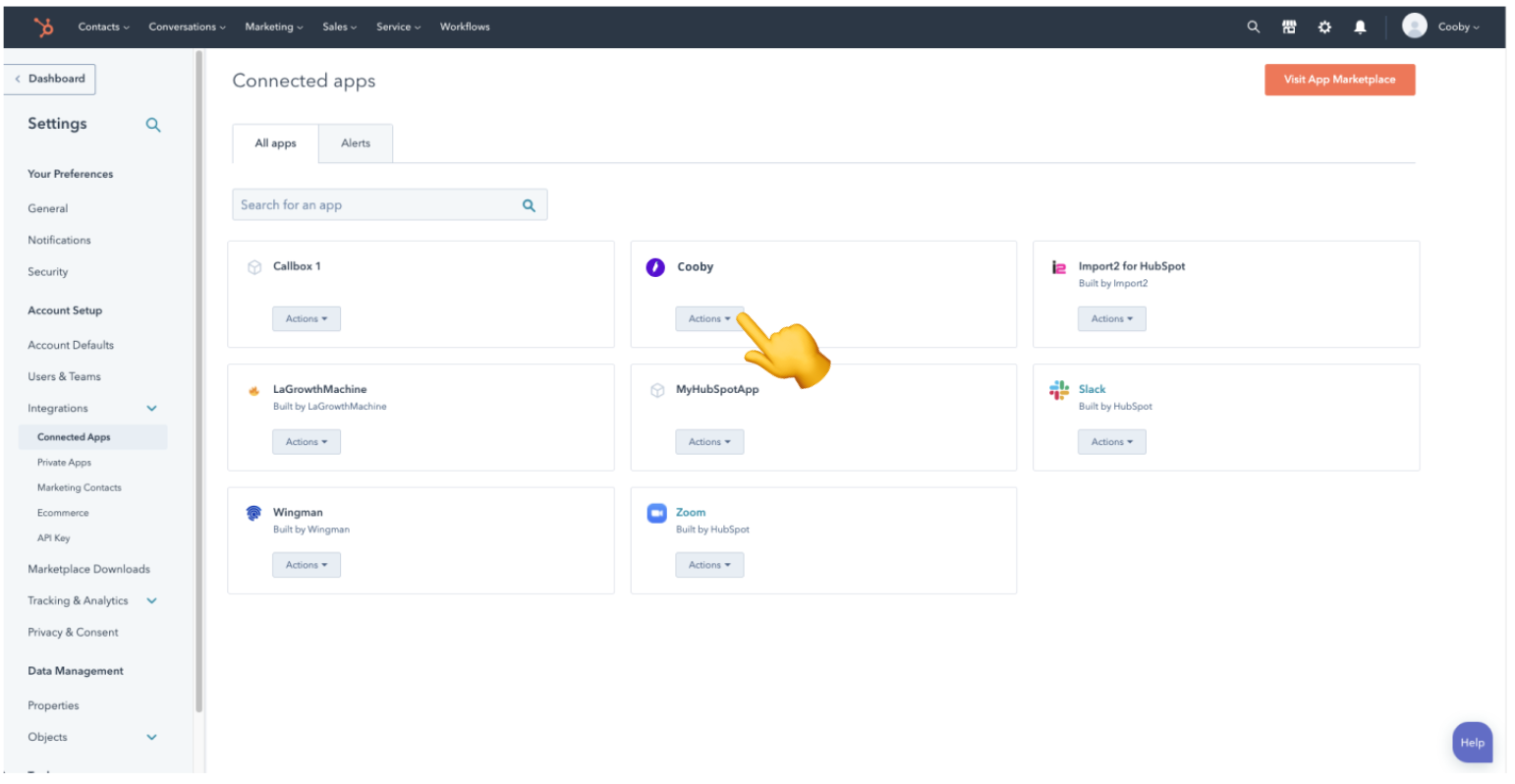Open Actions dropdown for Cooby
The height and width of the screenshot is (784, 1515).
[x=709, y=318]
